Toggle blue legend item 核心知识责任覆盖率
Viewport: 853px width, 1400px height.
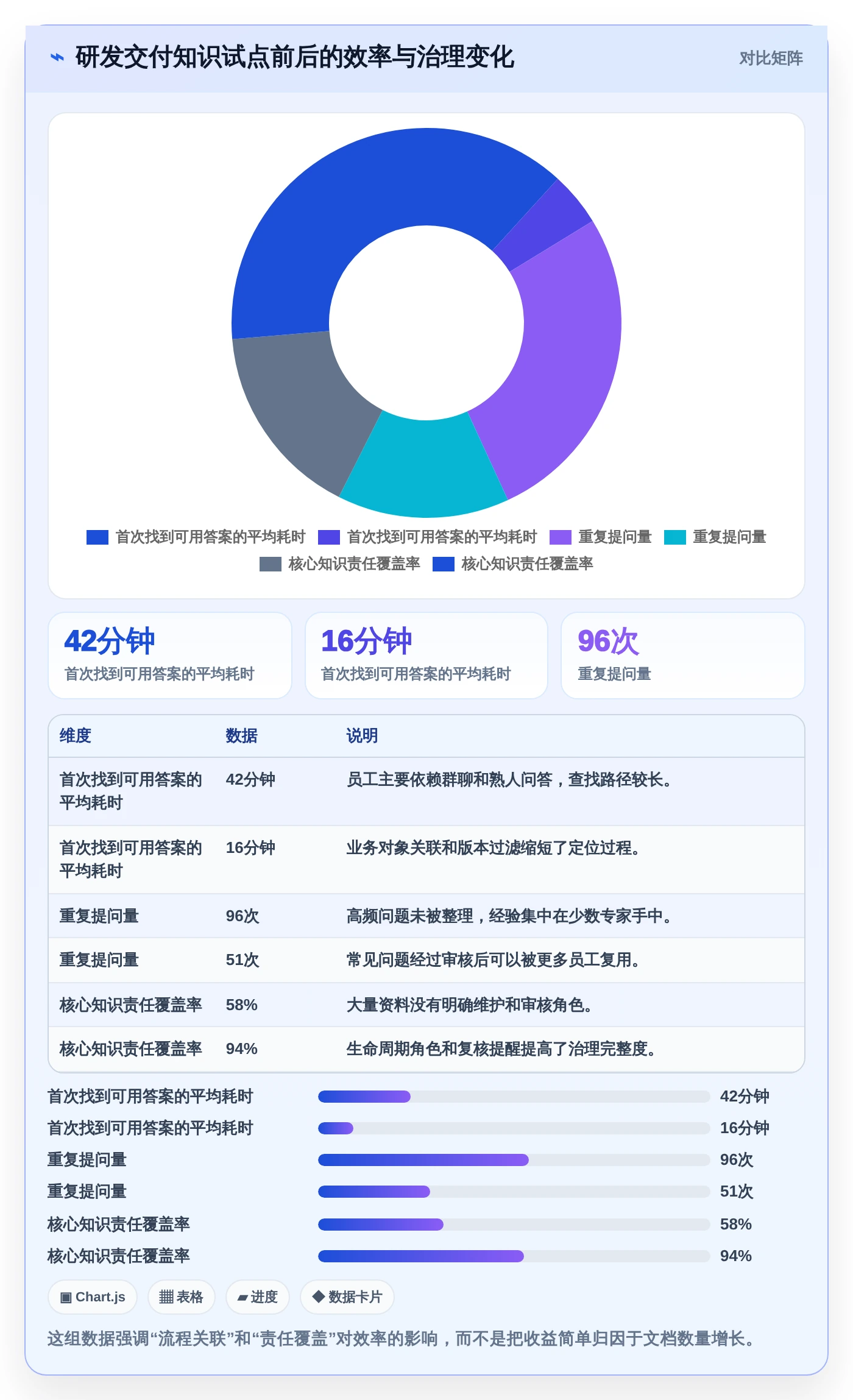pyautogui.click(x=512, y=564)
